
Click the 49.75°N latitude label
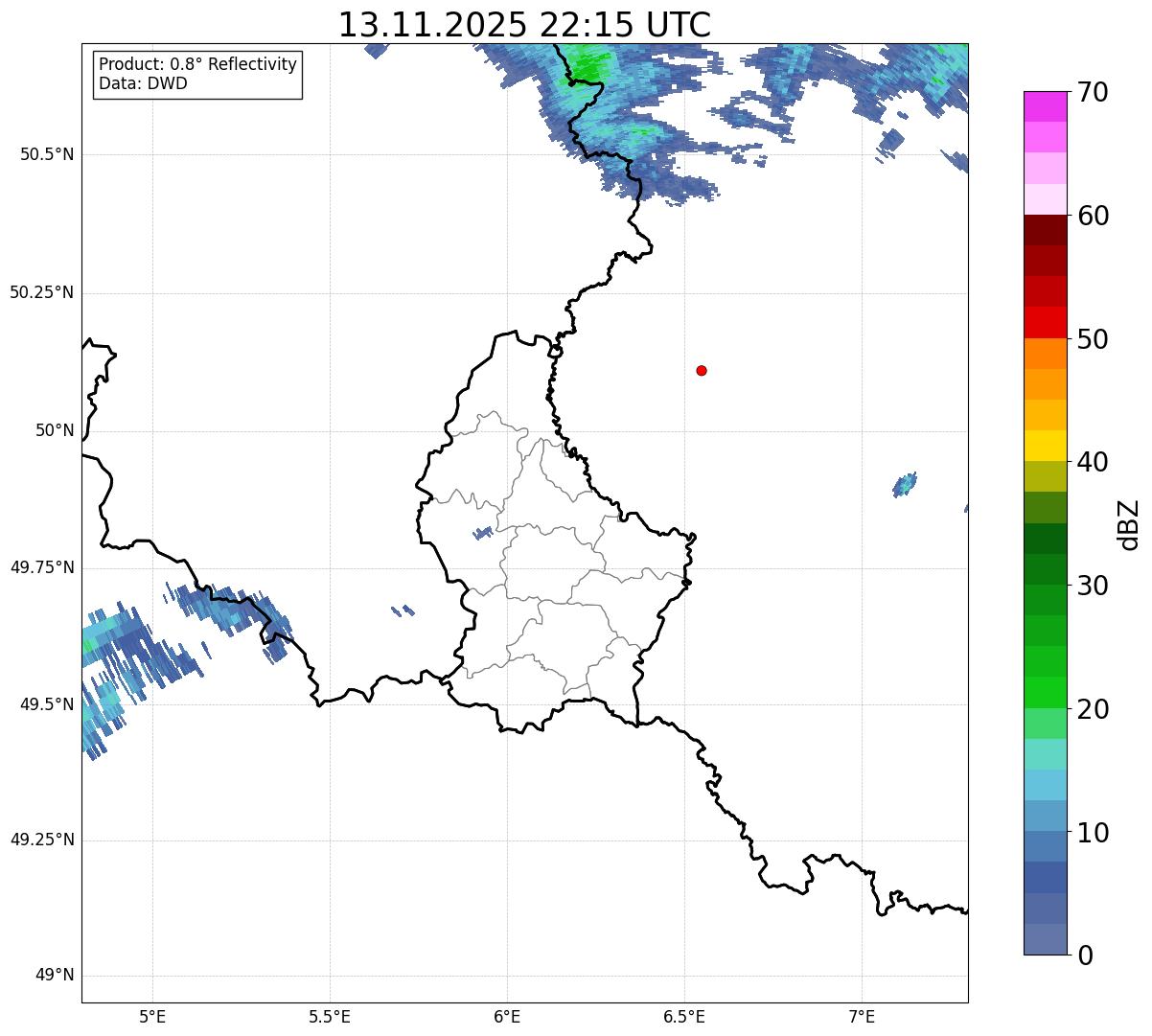42,567
